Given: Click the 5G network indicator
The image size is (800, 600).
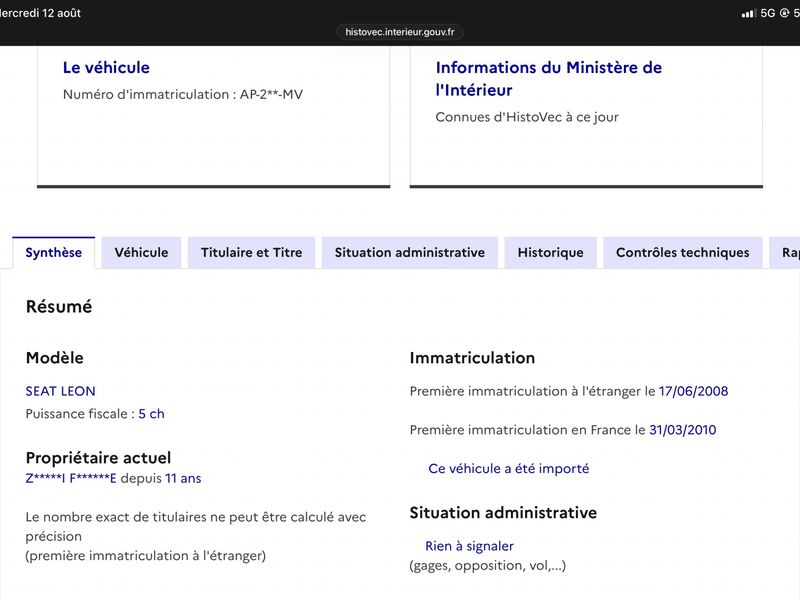Looking at the screenshot, I should click(x=768, y=13).
